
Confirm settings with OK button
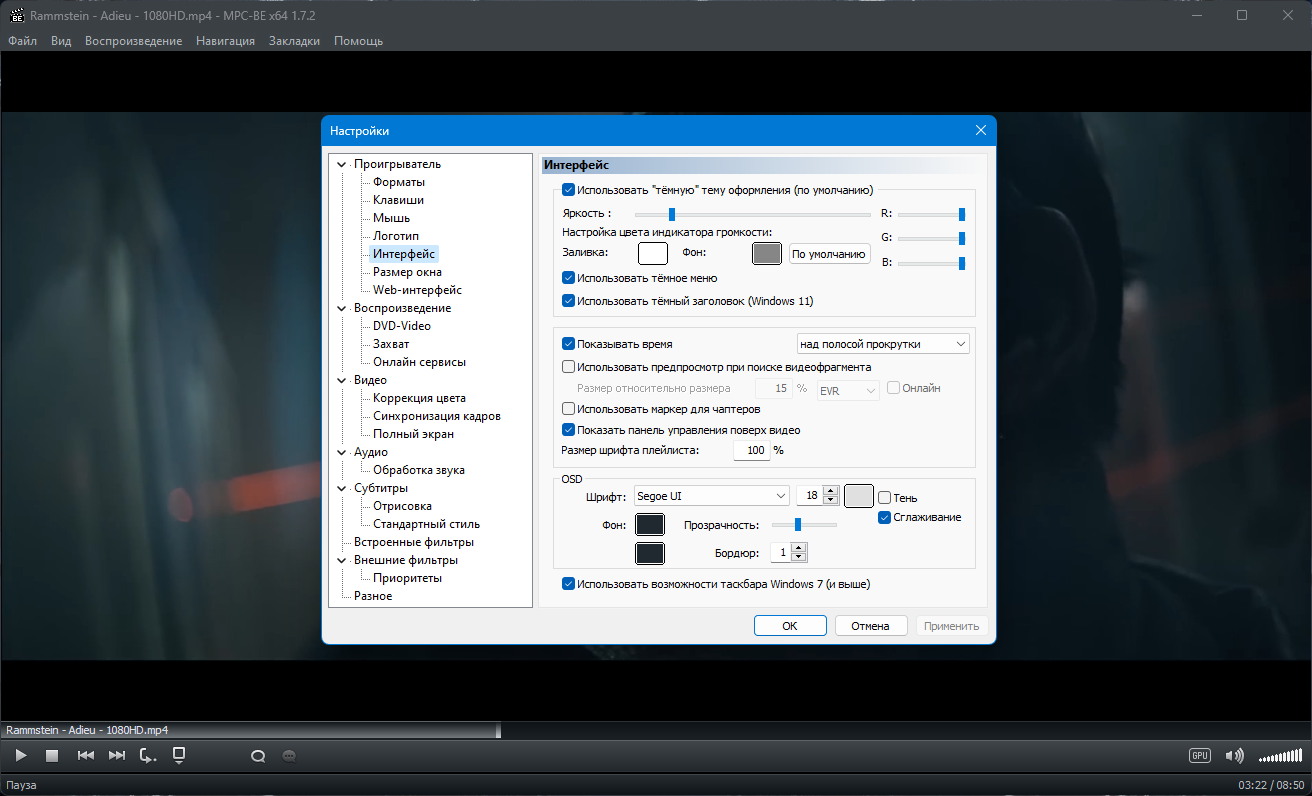(x=790, y=626)
